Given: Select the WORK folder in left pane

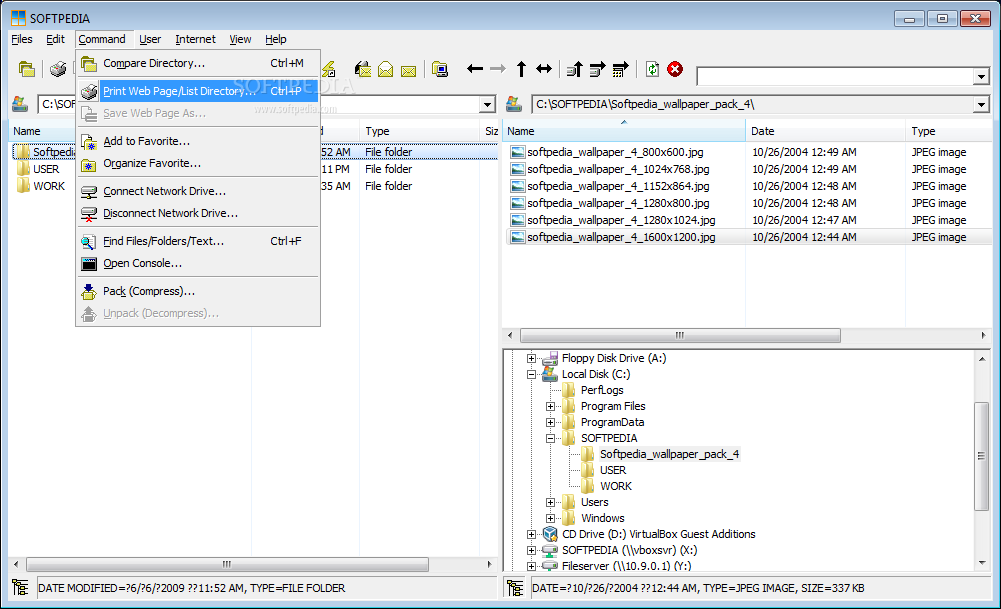Looking at the screenshot, I should tap(49, 186).
